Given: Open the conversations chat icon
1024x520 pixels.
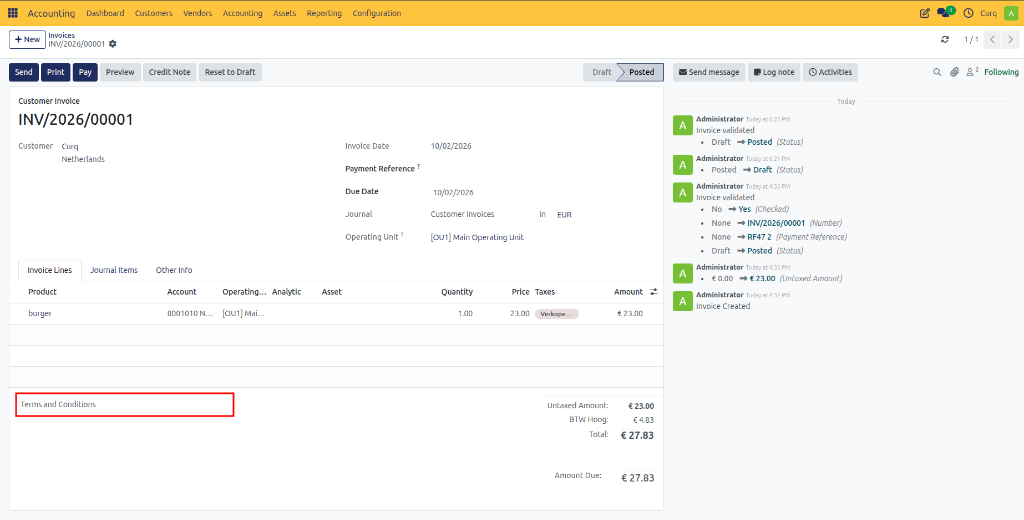Looking at the screenshot, I should pyautogui.click(x=945, y=12).
